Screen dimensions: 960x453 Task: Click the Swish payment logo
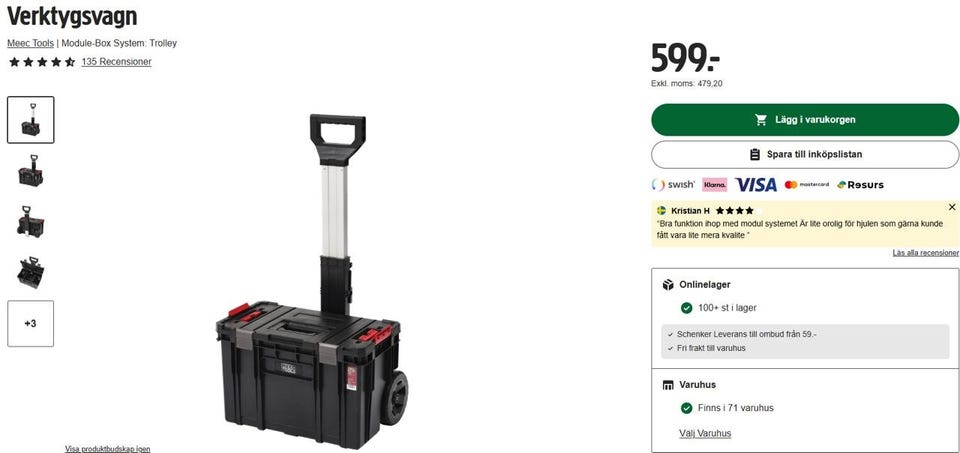(673, 184)
